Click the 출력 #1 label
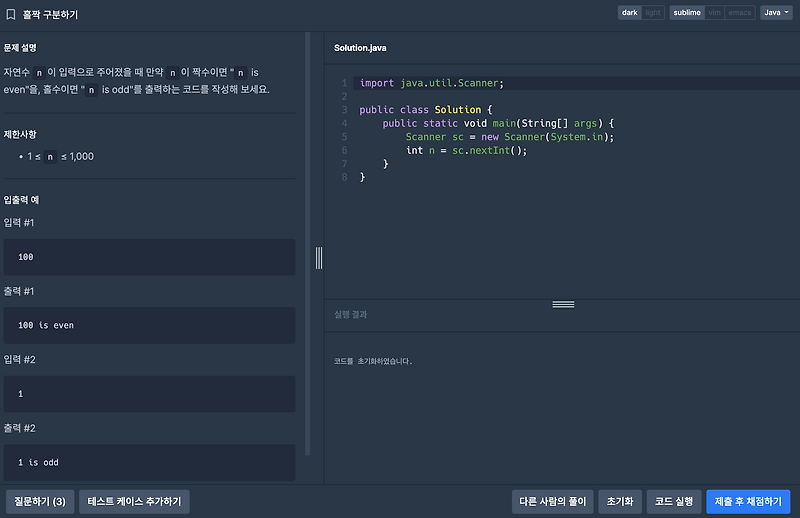The image size is (800, 518). [19, 291]
